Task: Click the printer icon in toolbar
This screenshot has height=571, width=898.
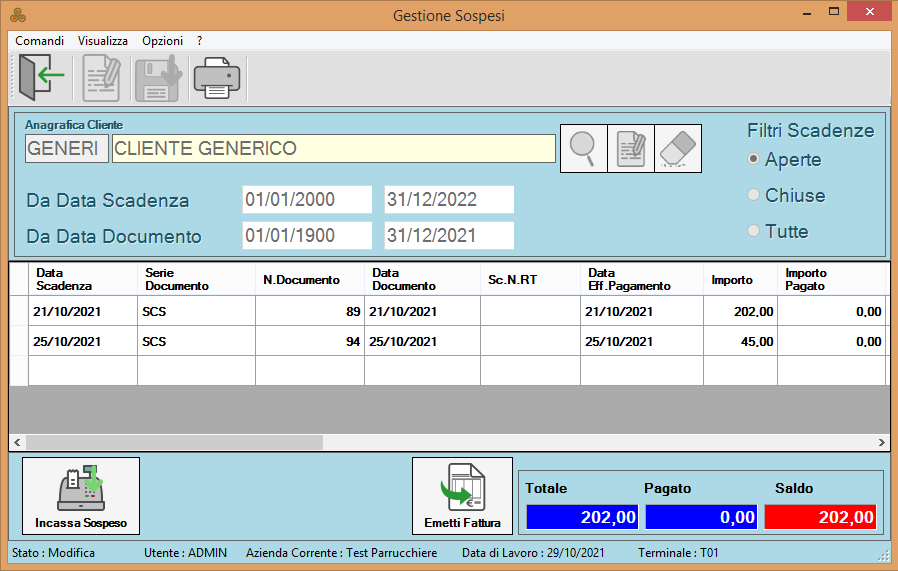Action: (x=215, y=77)
